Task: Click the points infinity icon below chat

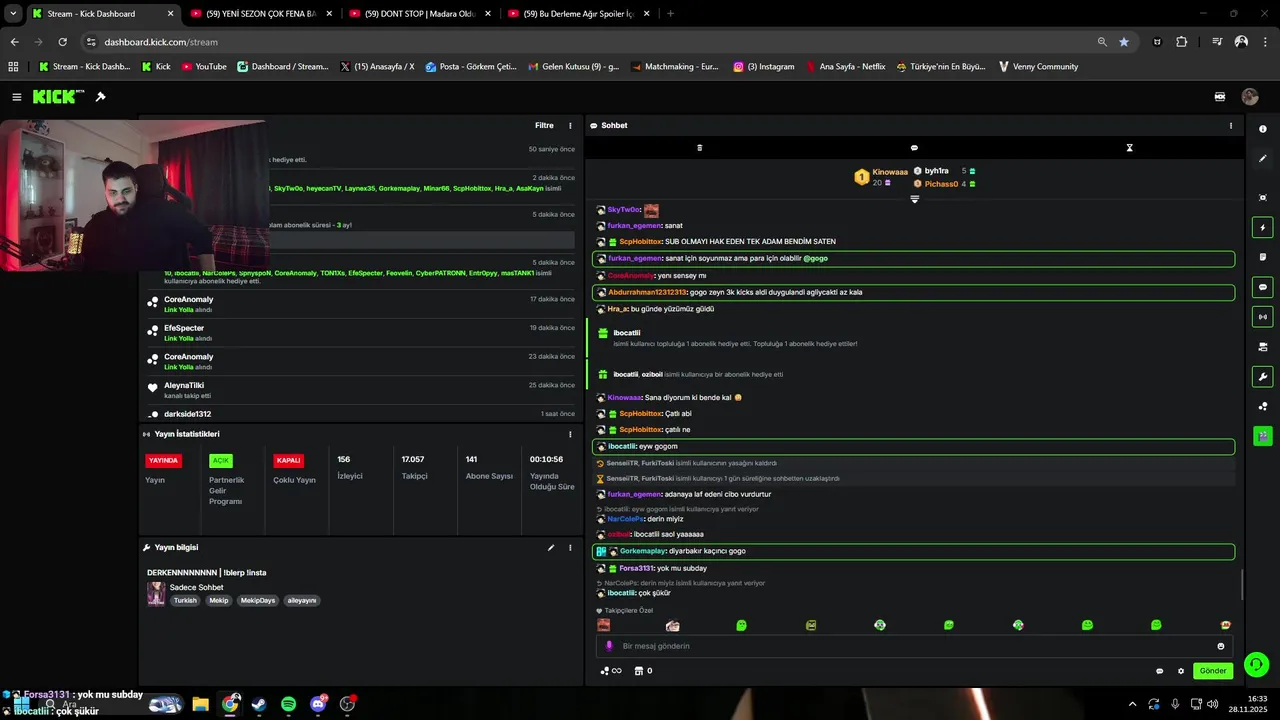Action: point(610,671)
